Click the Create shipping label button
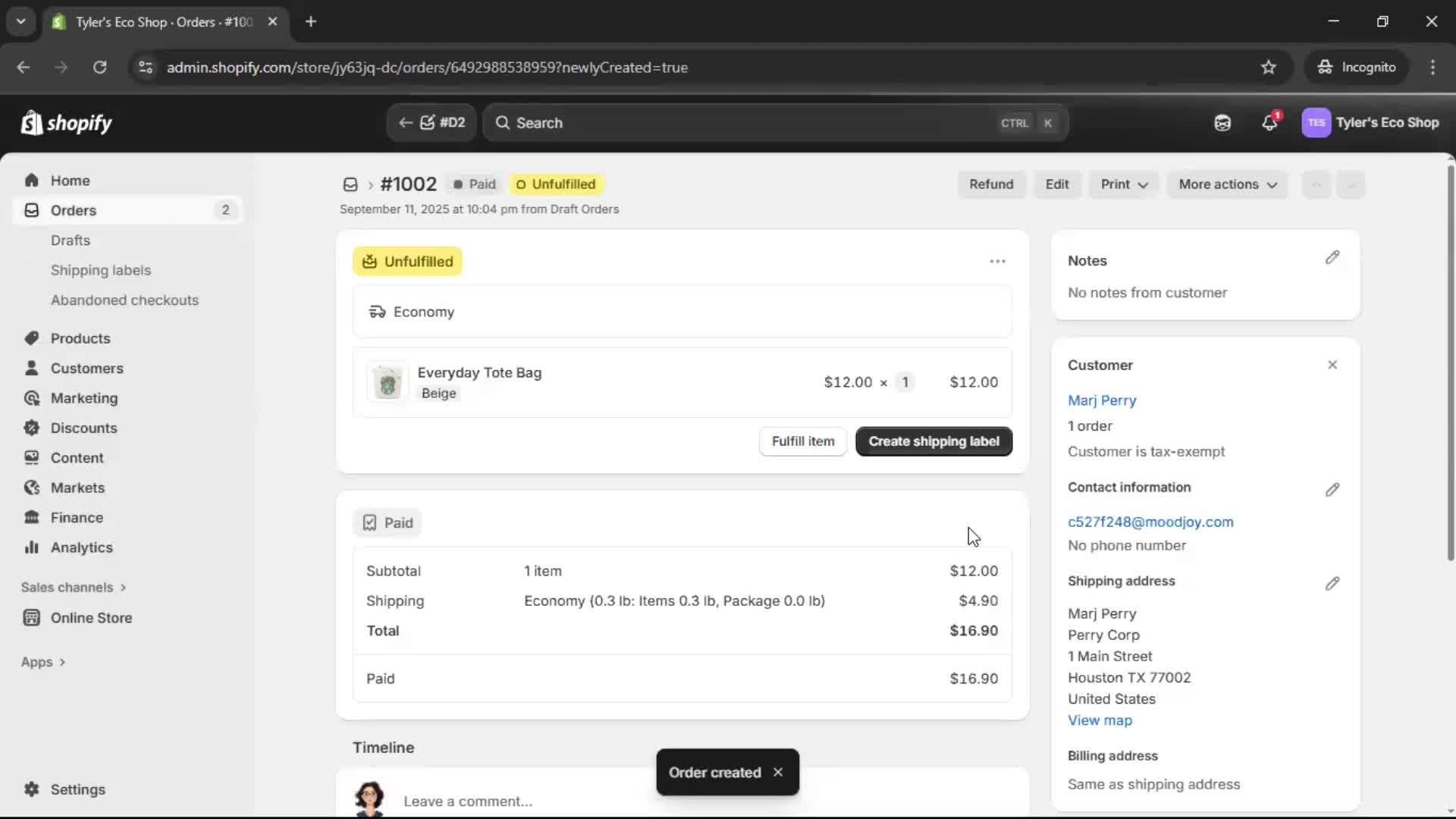 tap(933, 441)
